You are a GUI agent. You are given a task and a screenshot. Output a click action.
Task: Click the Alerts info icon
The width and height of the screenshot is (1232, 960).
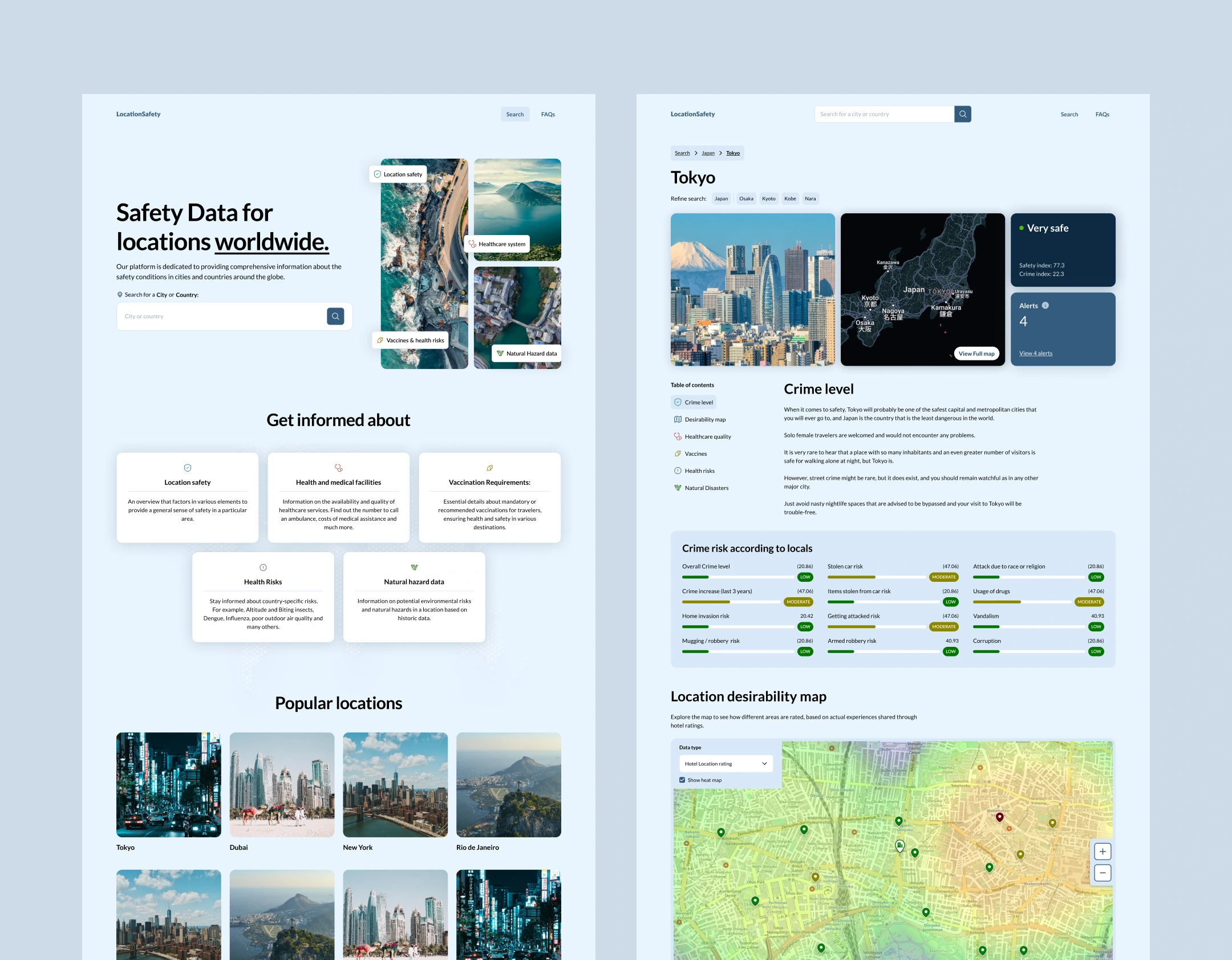pyautogui.click(x=1045, y=306)
